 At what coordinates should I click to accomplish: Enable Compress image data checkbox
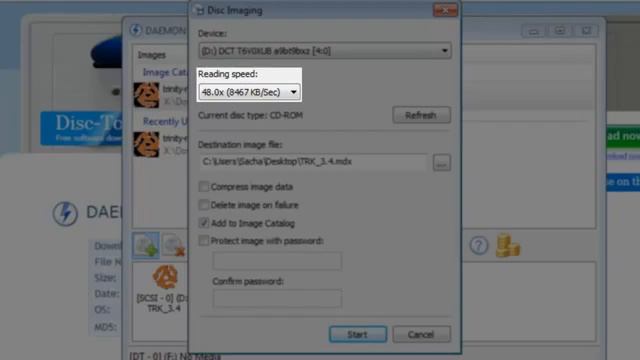click(204, 187)
